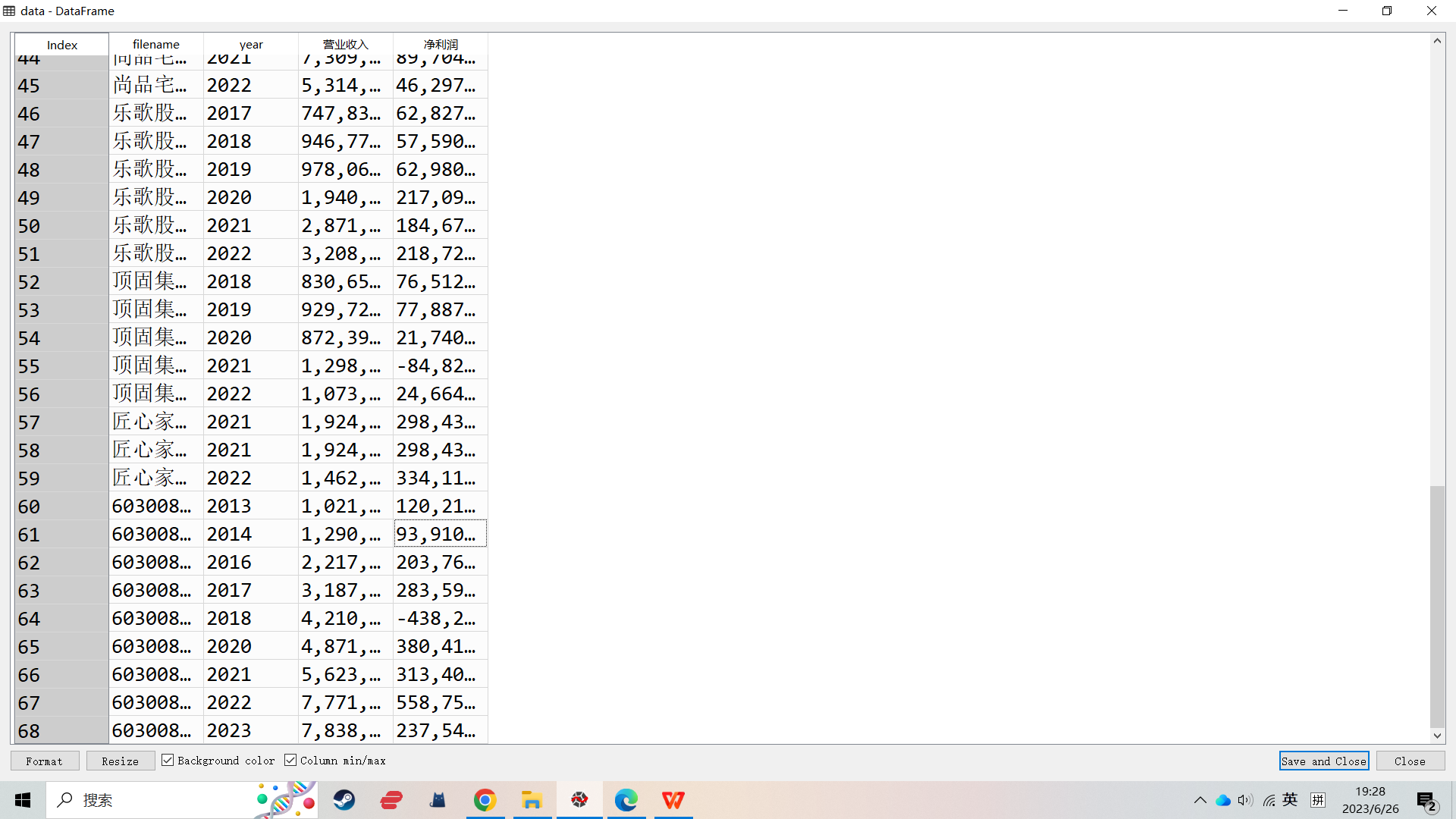Scroll down the data table view
The image size is (1456, 819).
click(x=1436, y=737)
